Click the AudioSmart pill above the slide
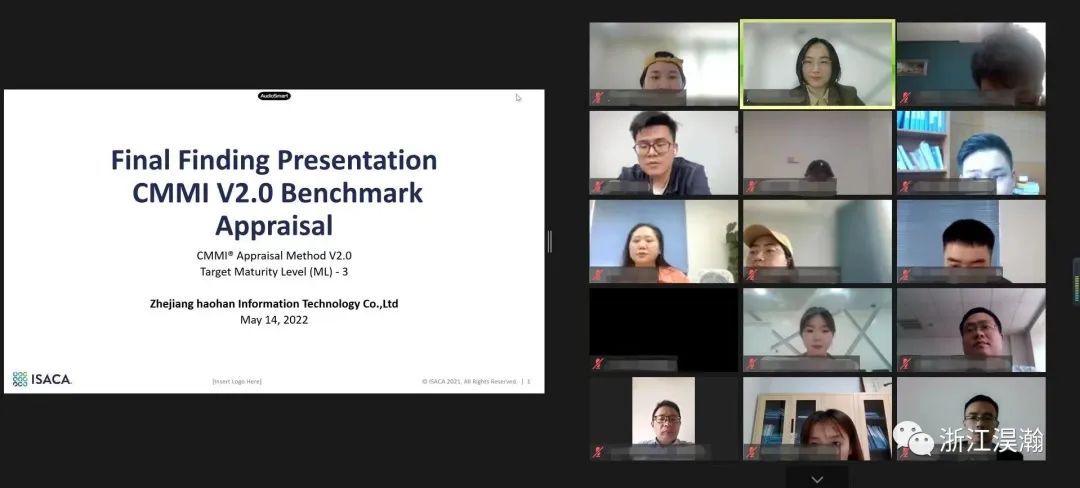 coord(274,96)
